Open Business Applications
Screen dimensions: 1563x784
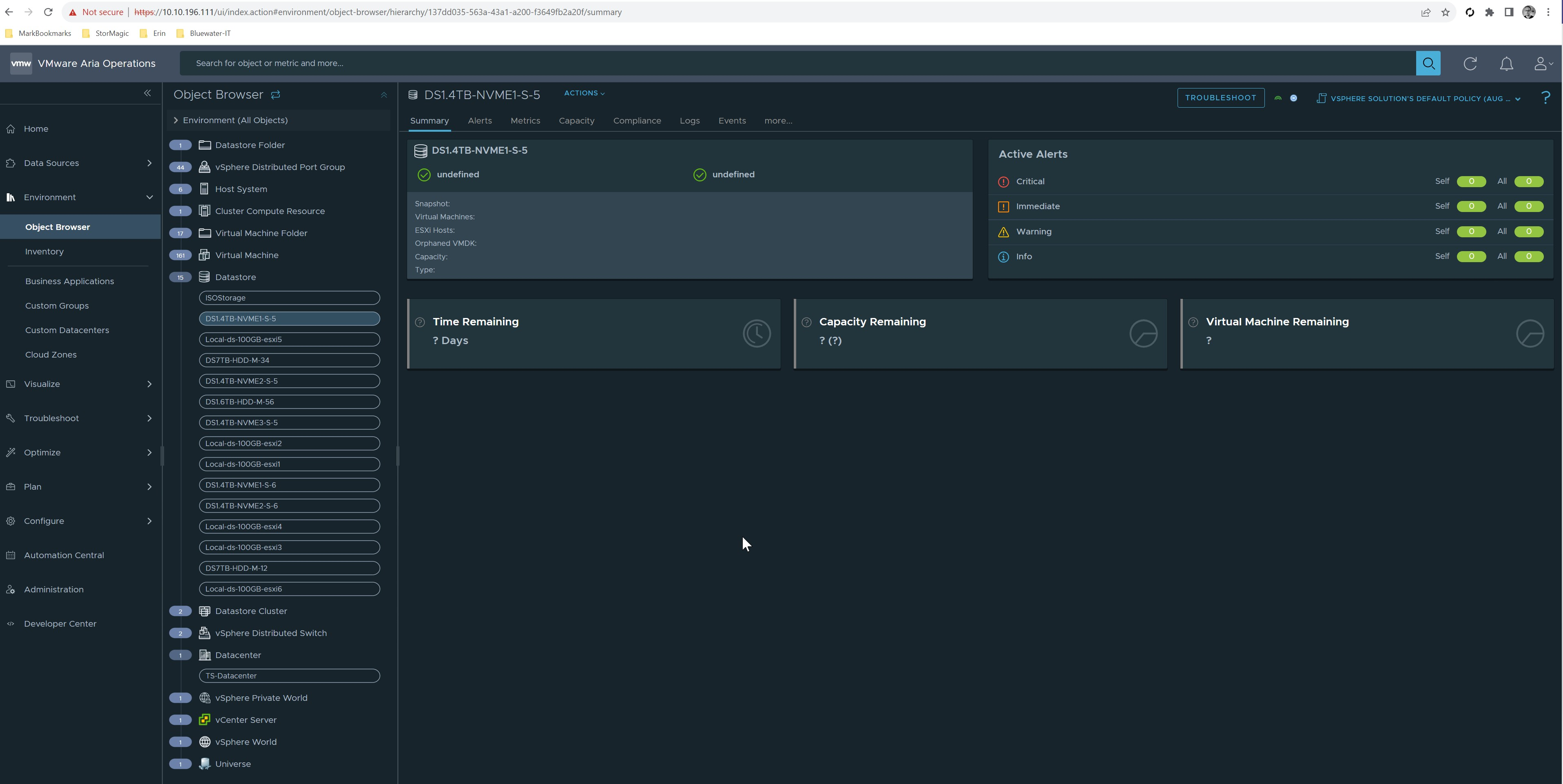[x=69, y=281]
